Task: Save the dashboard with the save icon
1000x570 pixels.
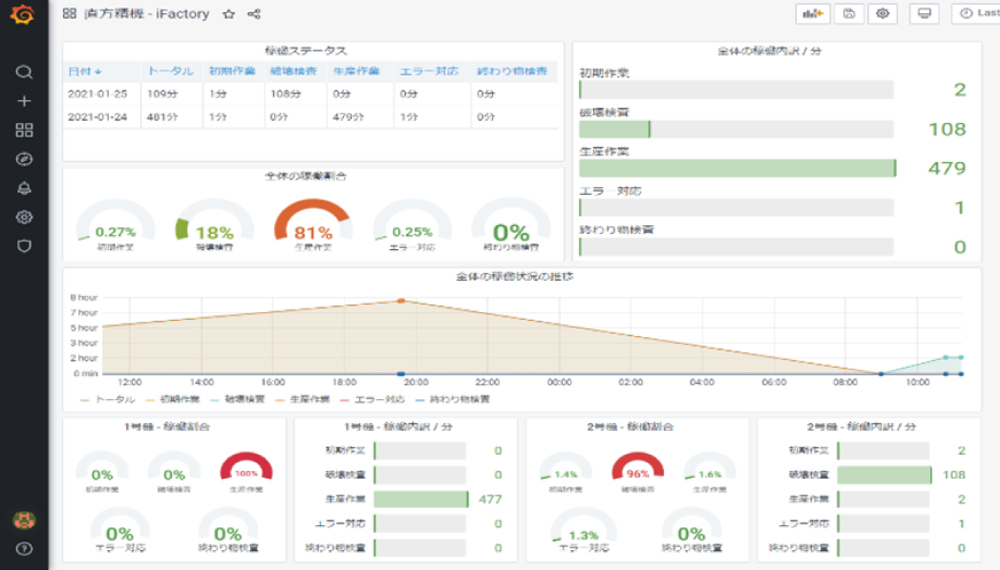Action: click(849, 14)
